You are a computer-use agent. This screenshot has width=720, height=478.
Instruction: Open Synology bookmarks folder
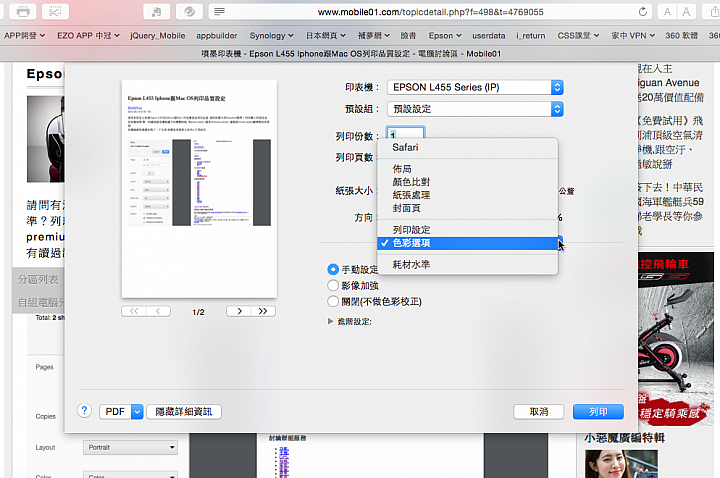[271, 35]
